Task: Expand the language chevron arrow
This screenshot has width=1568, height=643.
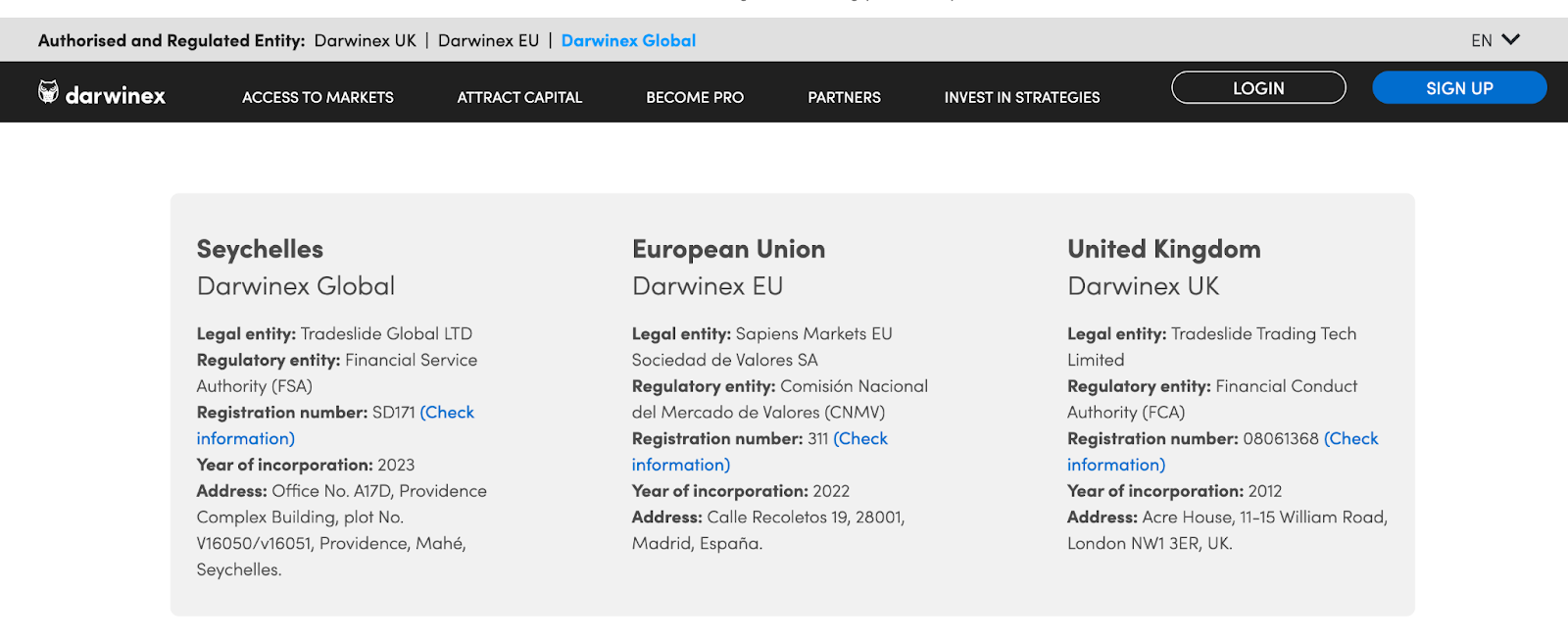Action: pos(1510,40)
